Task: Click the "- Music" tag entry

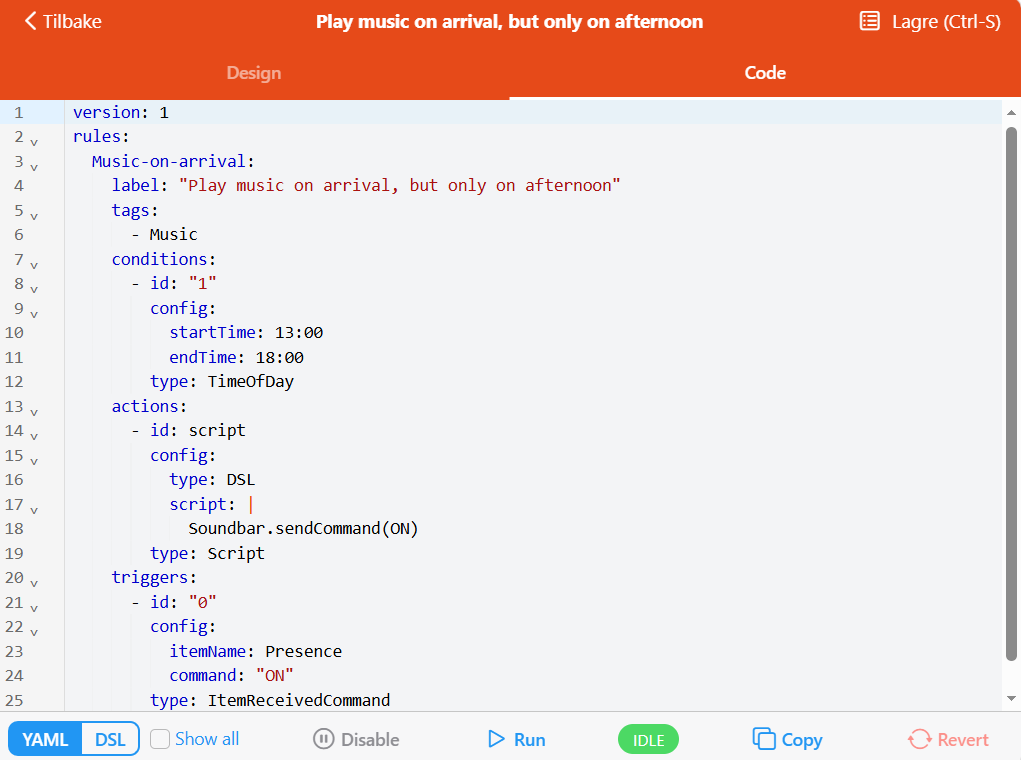Action: point(164,234)
